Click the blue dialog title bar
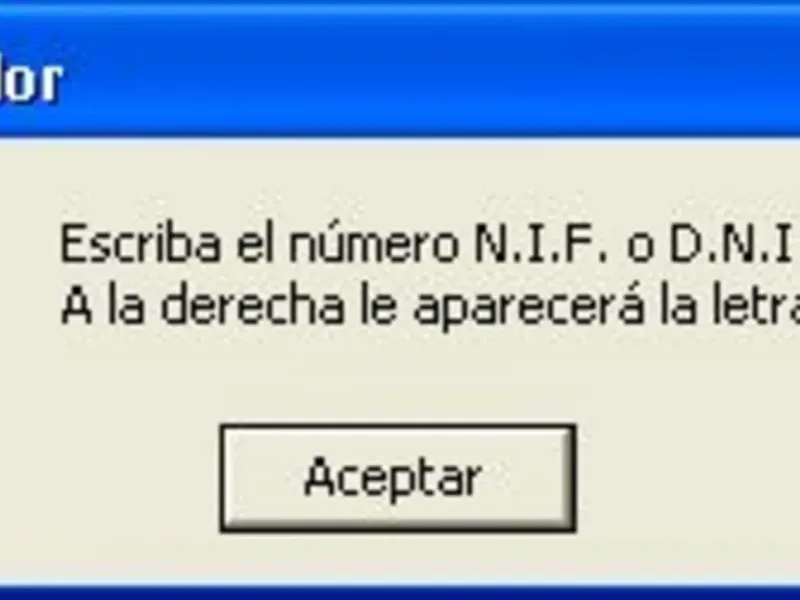 (x=400, y=69)
